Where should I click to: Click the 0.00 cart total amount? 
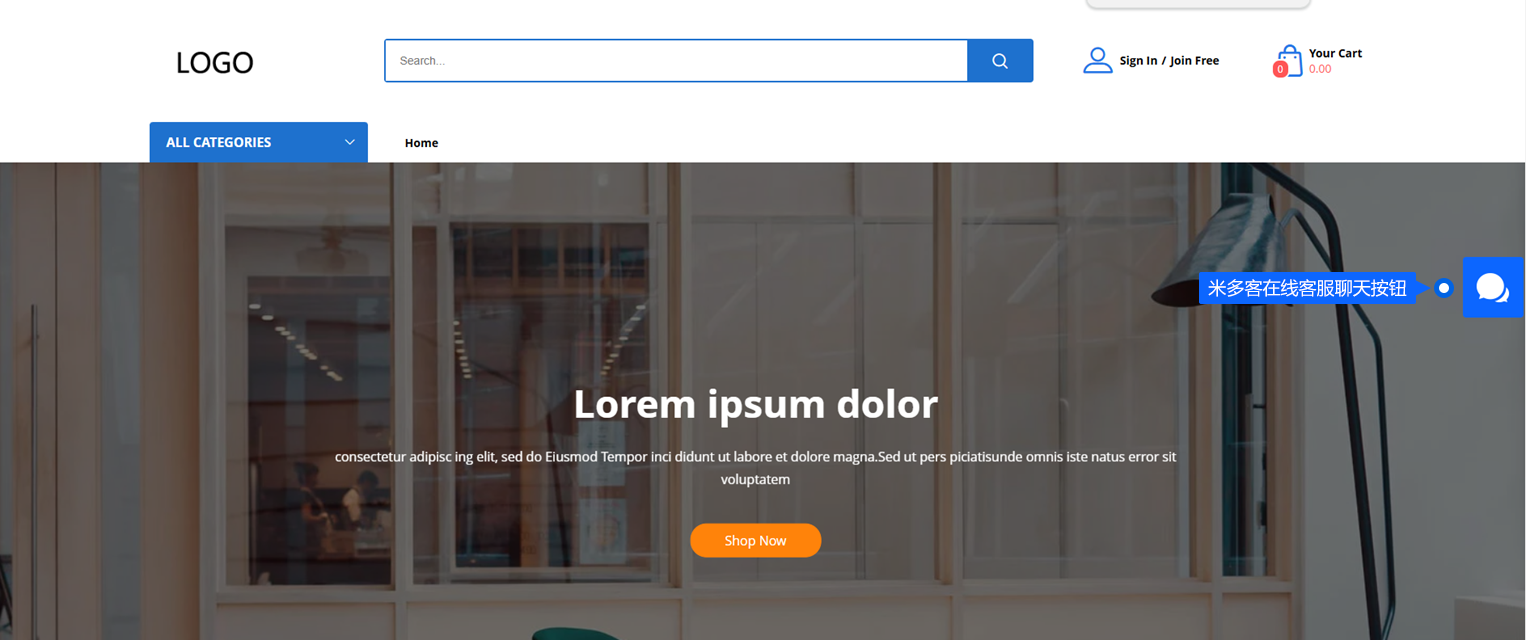tap(1320, 69)
